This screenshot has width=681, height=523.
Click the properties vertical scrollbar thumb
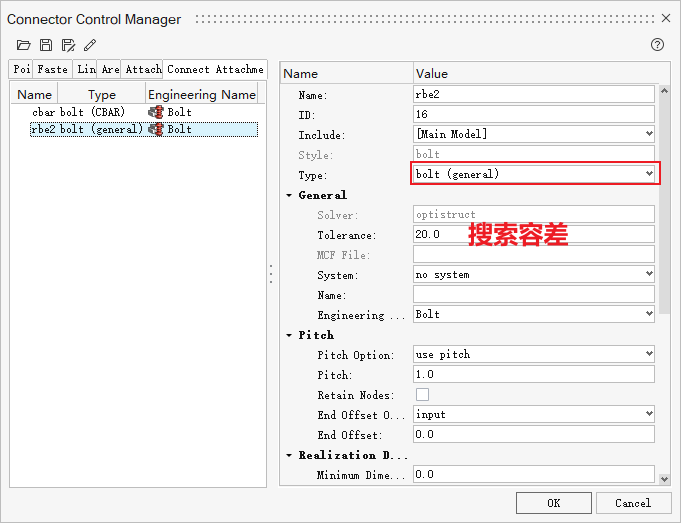[x=664, y=206]
